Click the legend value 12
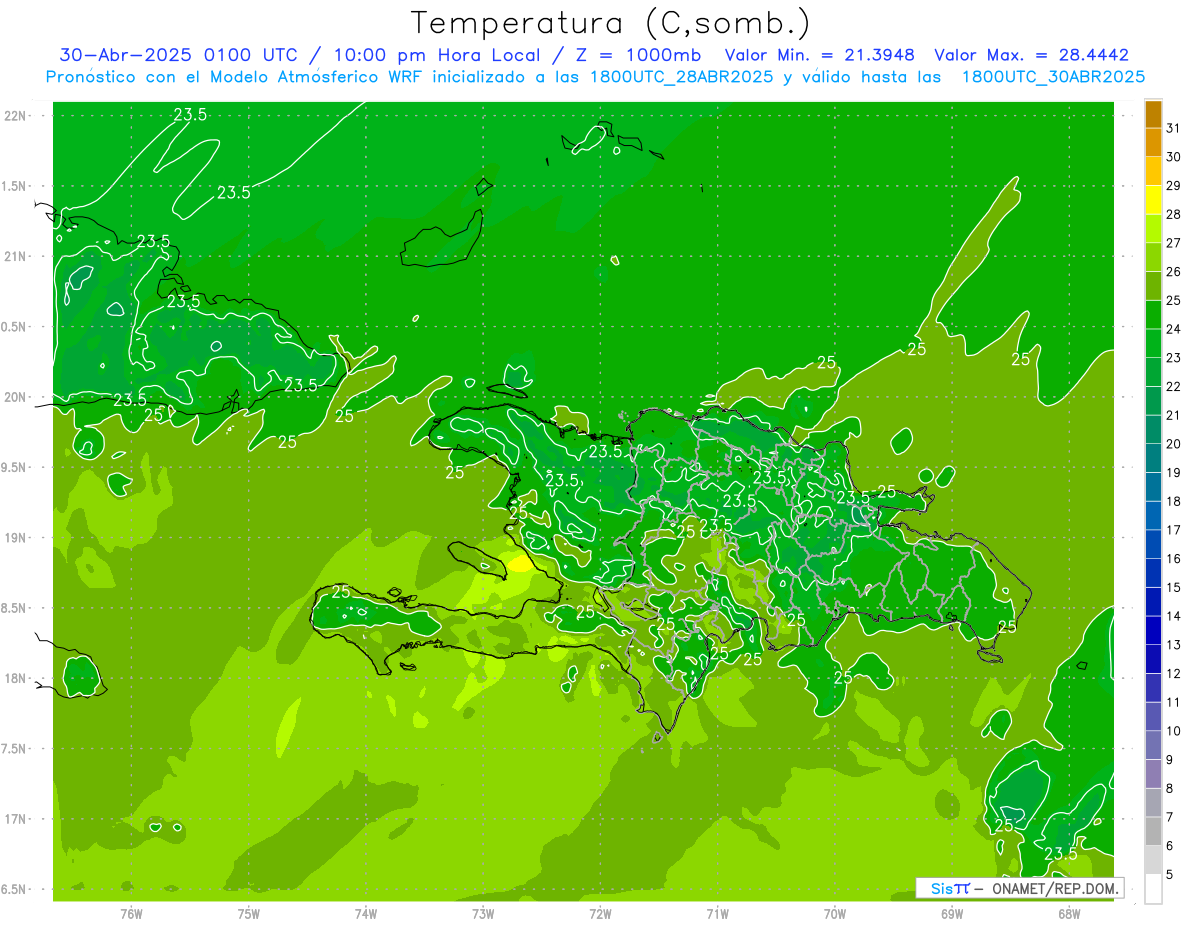 [x=1173, y=674]
